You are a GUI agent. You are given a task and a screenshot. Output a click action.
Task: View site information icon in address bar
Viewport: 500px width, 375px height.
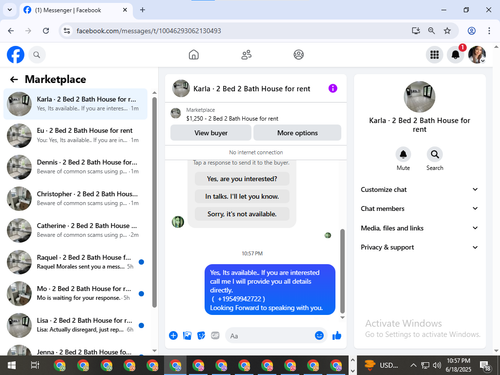point(67,31)
